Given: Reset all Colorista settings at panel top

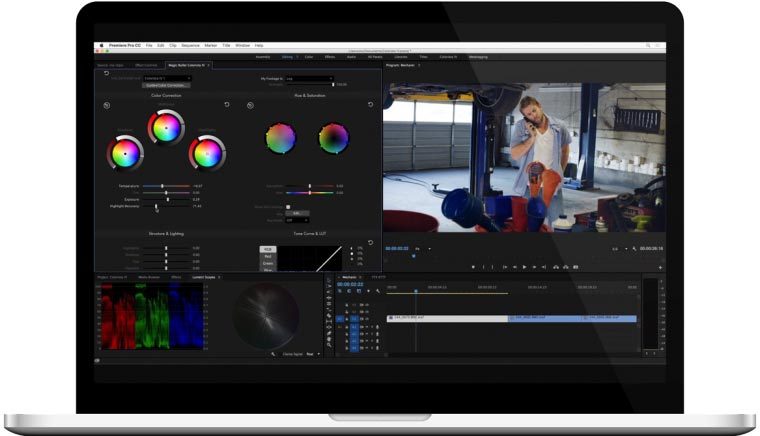Looking at the screenshot, I should tap(107, 73).
